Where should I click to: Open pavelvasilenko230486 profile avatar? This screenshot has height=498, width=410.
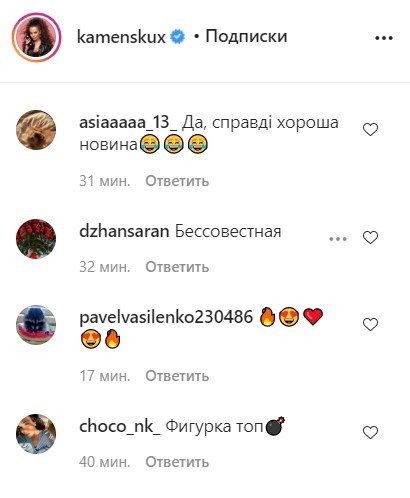coord(36,324)
